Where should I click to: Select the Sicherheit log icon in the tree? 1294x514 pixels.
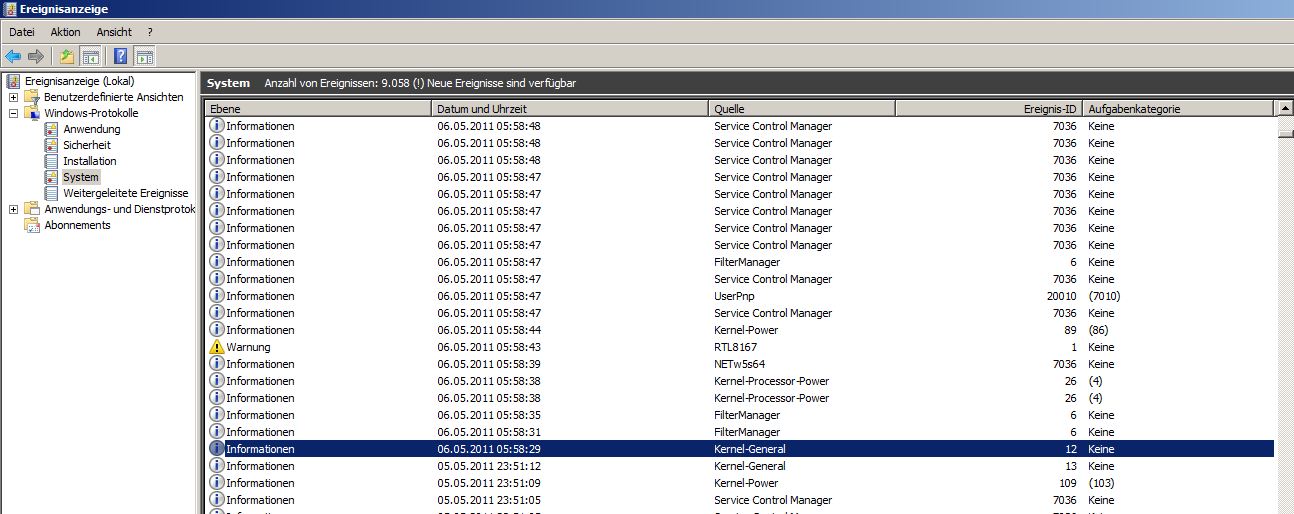point(52,145)
